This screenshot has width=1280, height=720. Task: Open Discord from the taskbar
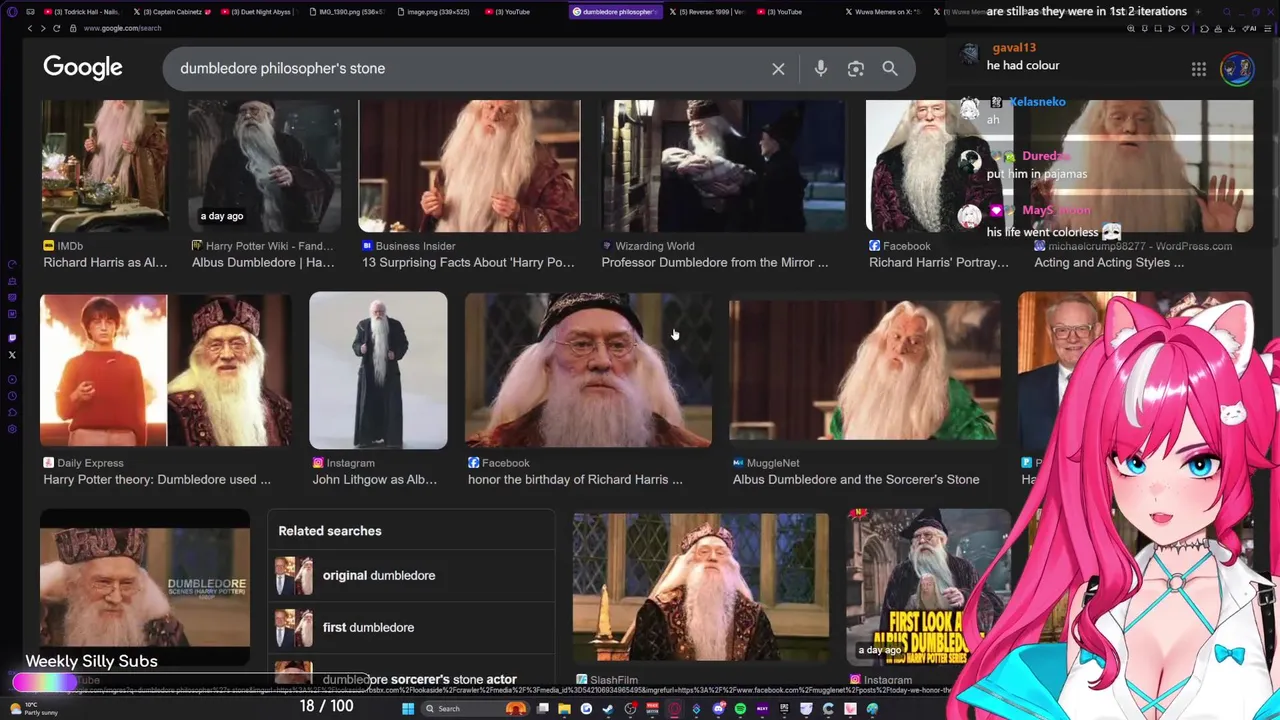719,709
